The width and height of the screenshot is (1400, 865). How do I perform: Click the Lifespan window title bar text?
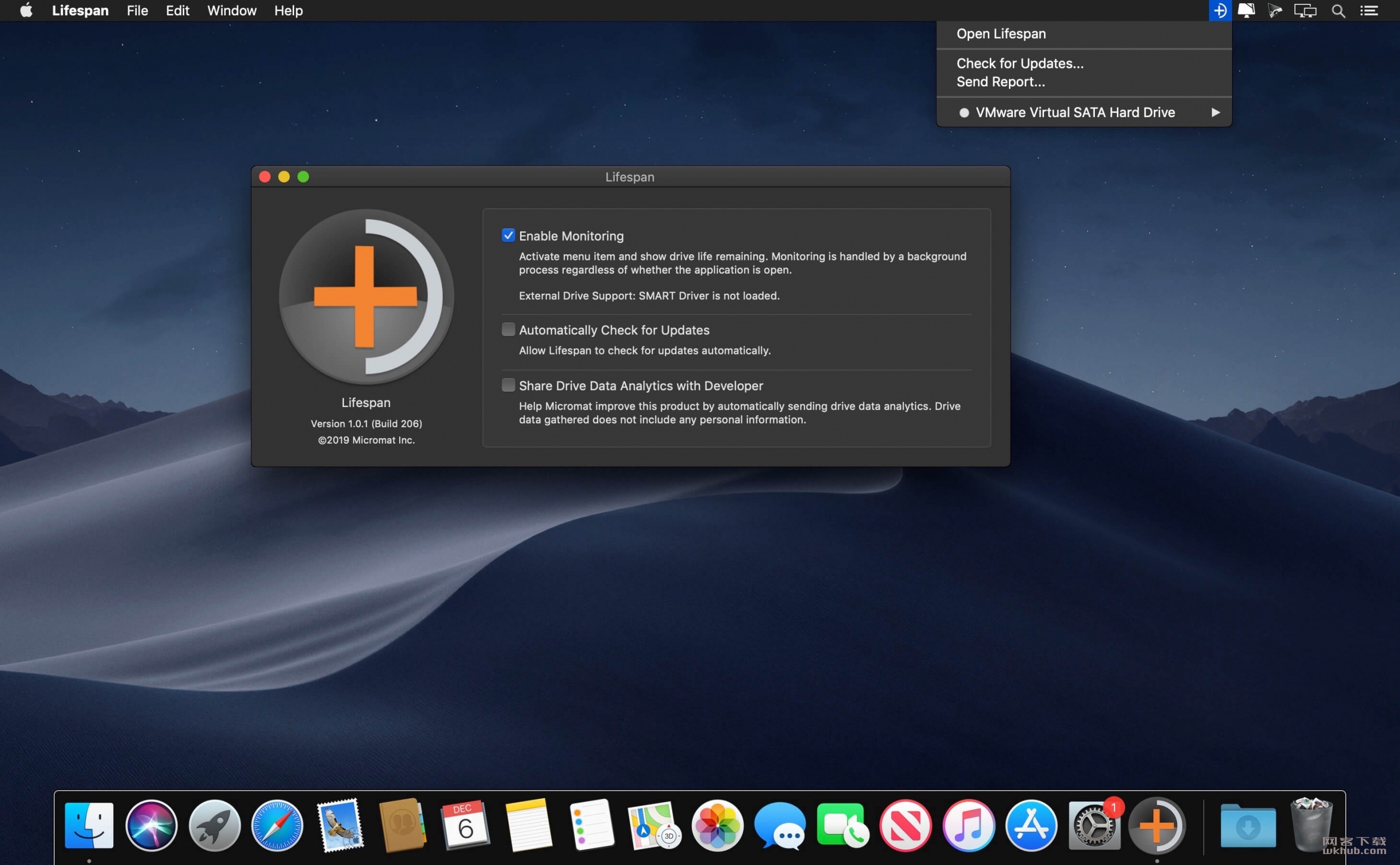coord(630,177)
